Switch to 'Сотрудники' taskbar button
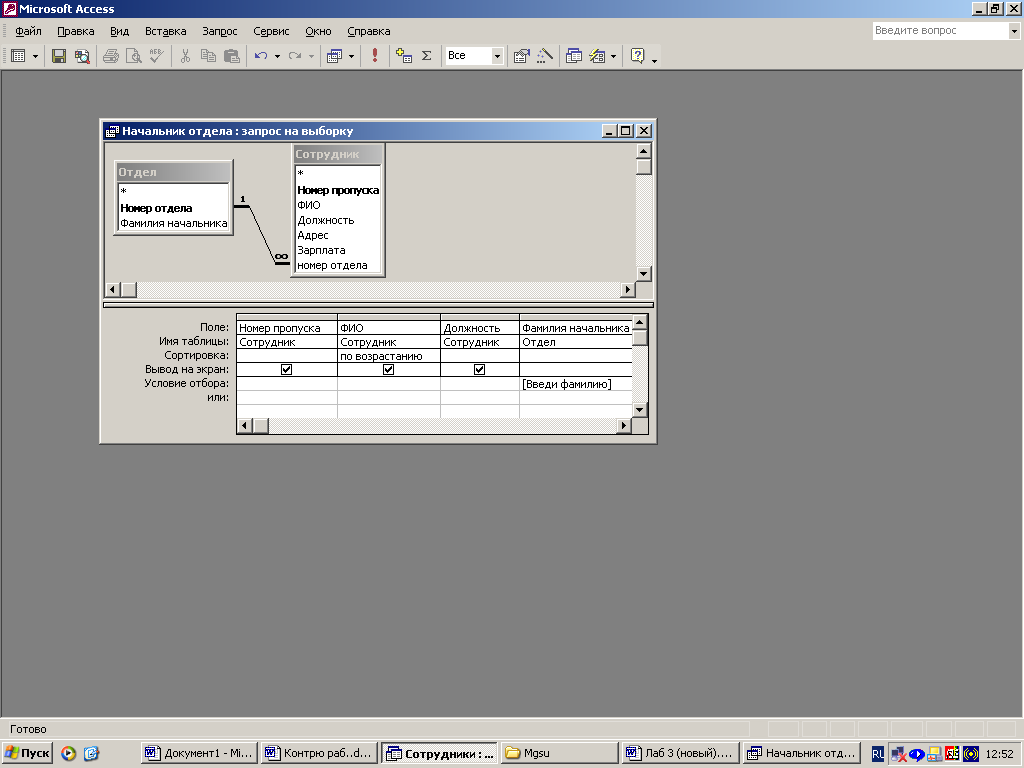Screen dimensions: 1024x768 (x=440, y=753)
